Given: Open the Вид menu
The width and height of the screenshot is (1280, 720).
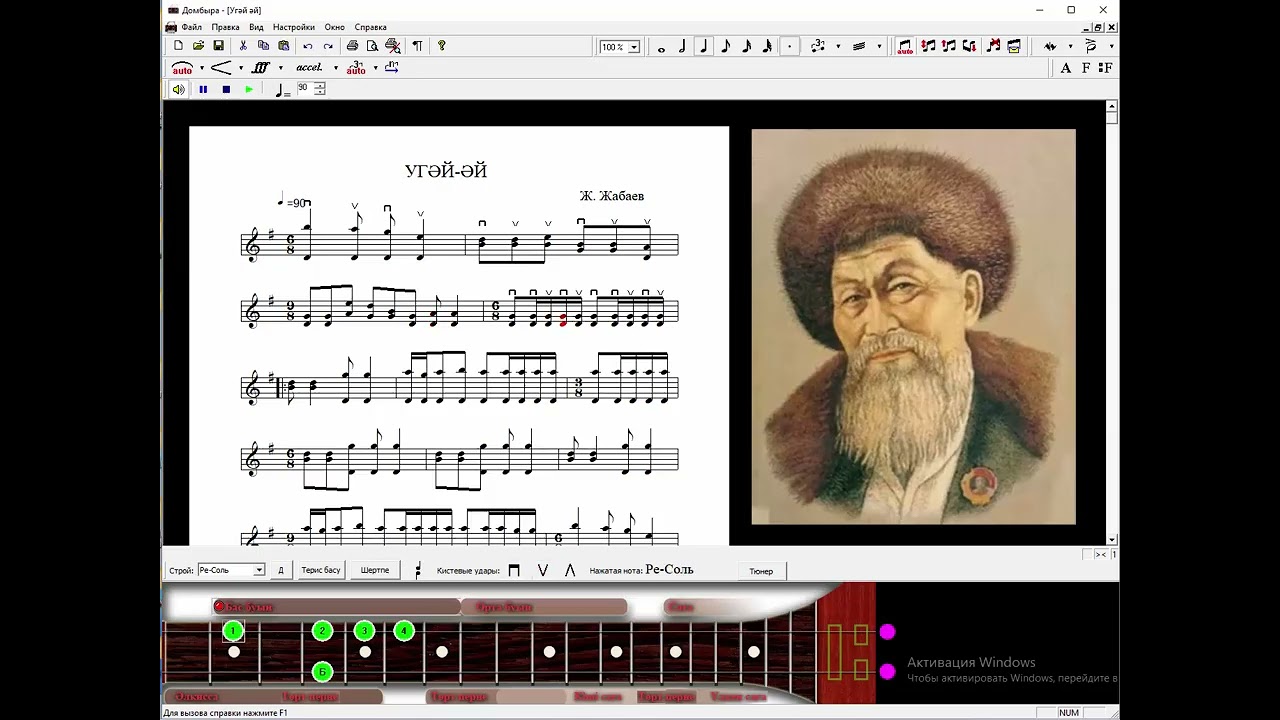Looking at the screenshot, I should coord(256,27).
